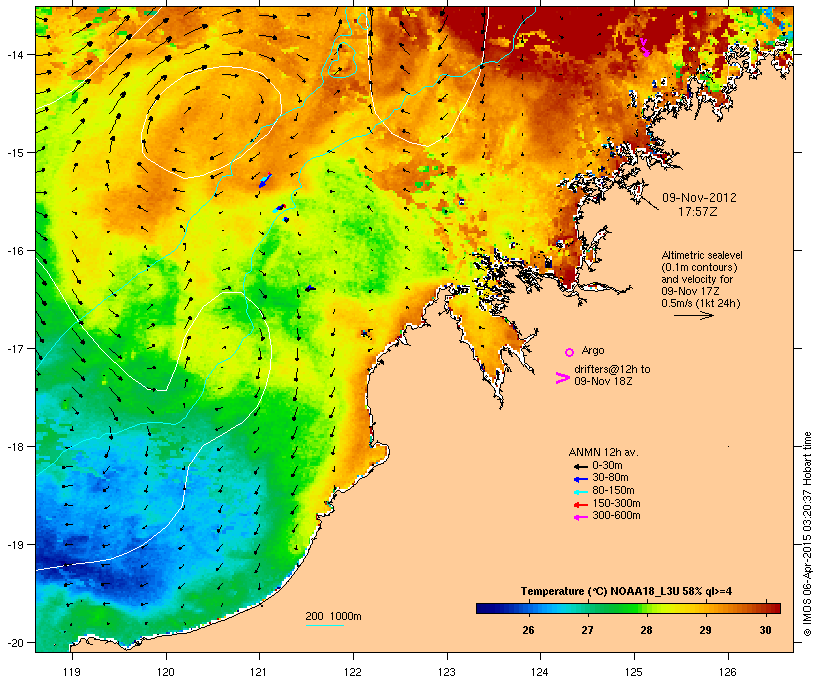This screenshot has width=820, height=680.
Task: Click the longitude 122 axis label
Action: 353,672
